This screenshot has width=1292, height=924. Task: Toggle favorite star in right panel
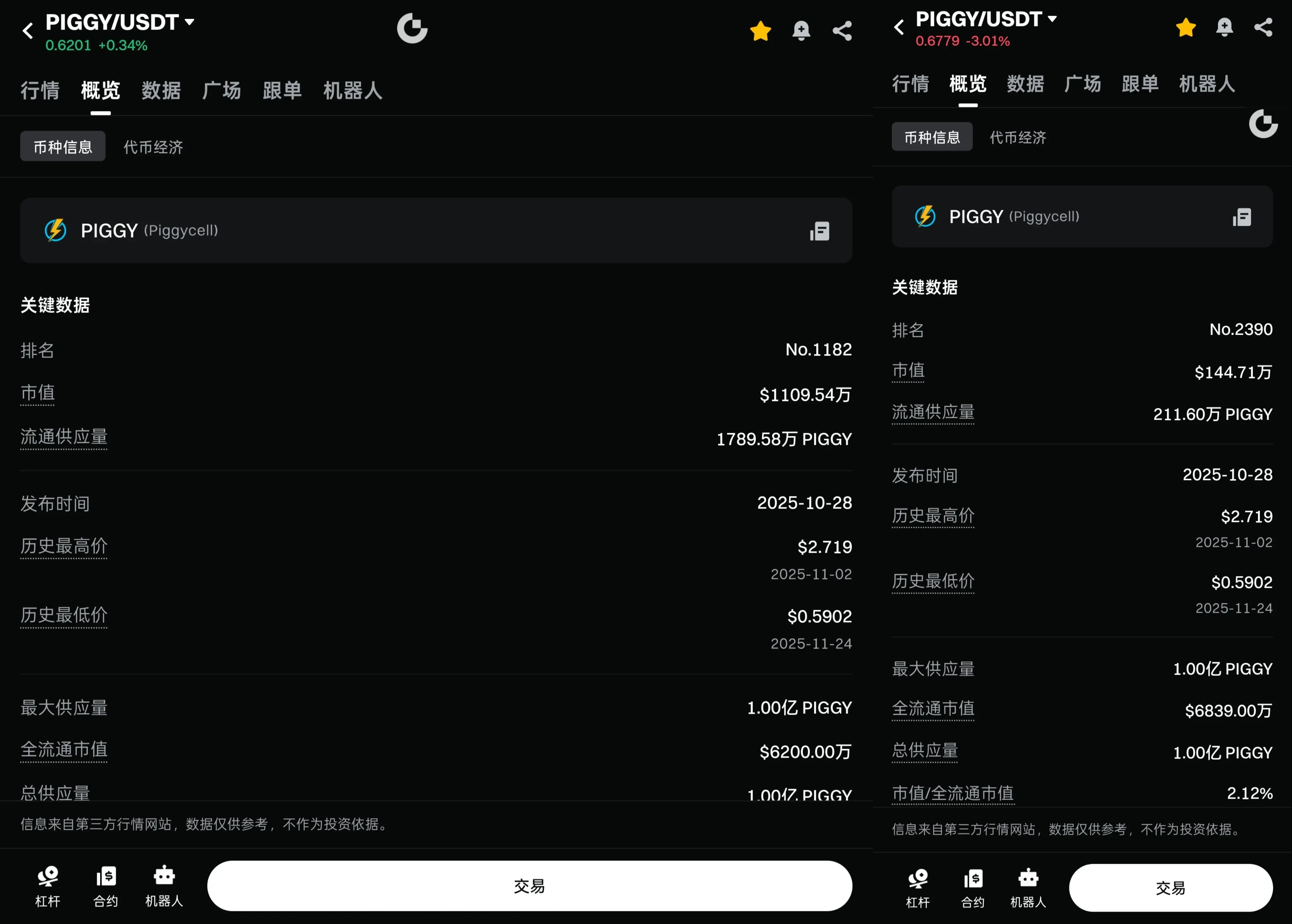[x=1186, y=27]
